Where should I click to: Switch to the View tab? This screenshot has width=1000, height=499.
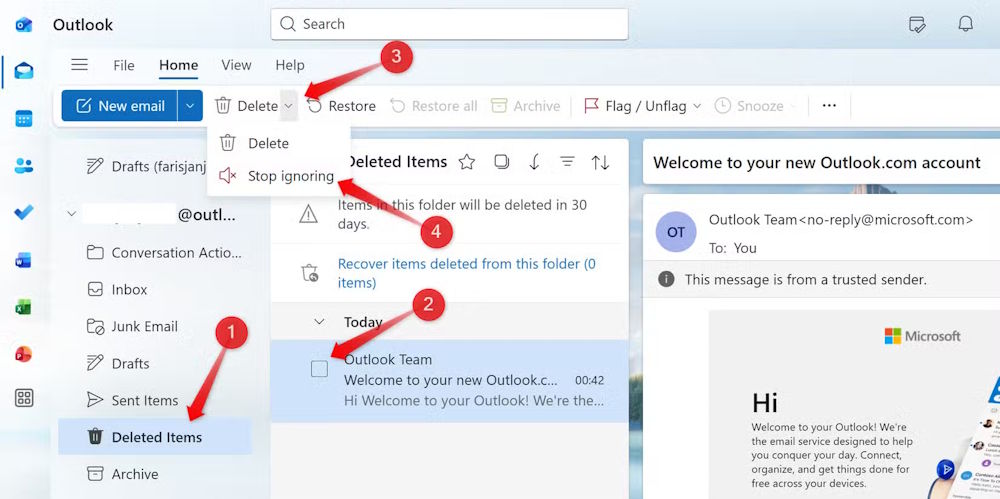pos(236,65)
